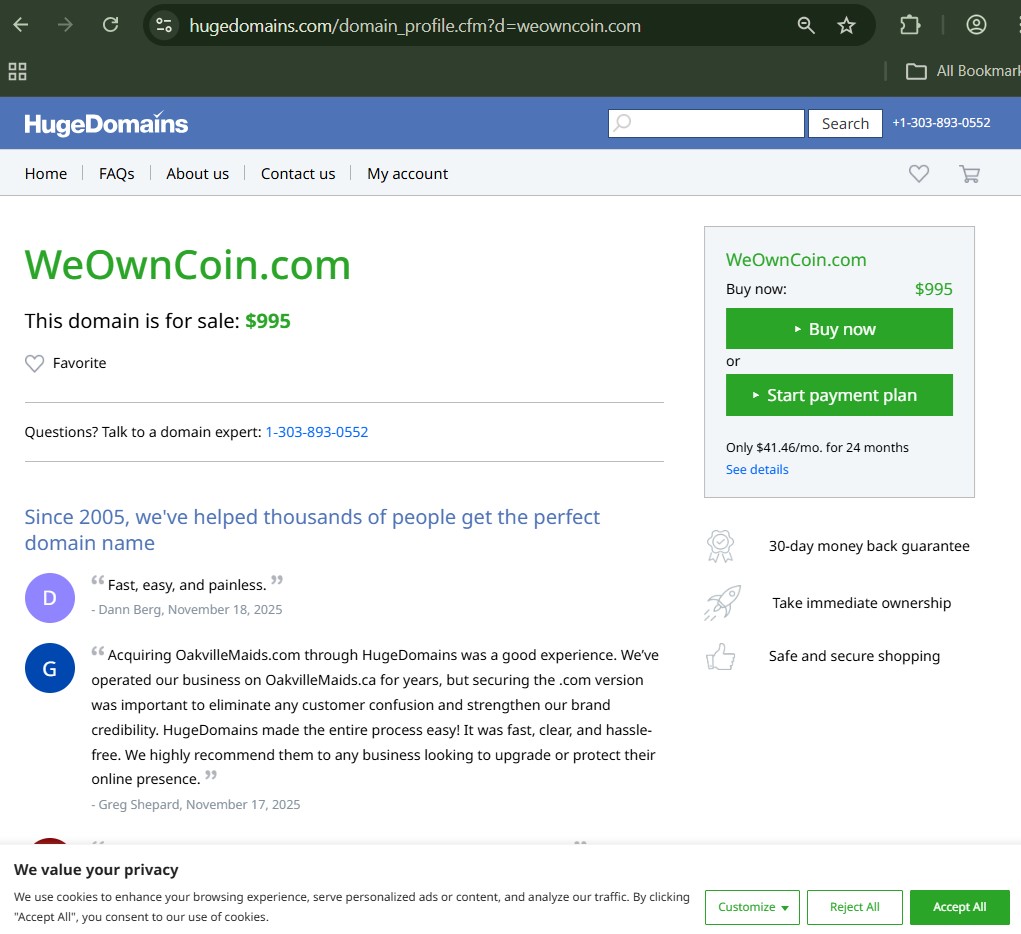Image resolution: width=1021 pixels, height=934 pixels.
Task: Open the See details payment plan link
Action: click(756, 469)
